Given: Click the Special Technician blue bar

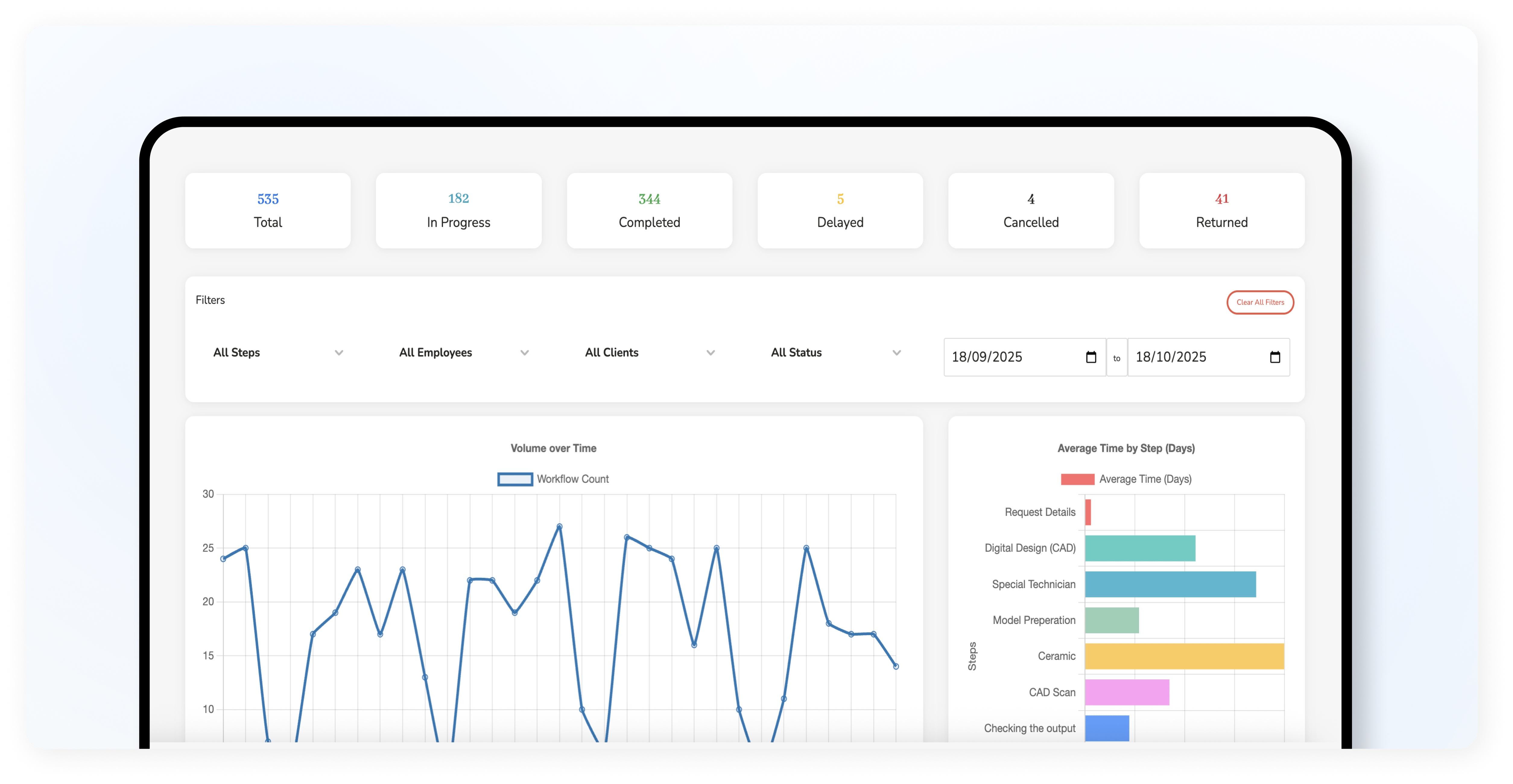Looking at the screenshot, I should [1170, 584].
